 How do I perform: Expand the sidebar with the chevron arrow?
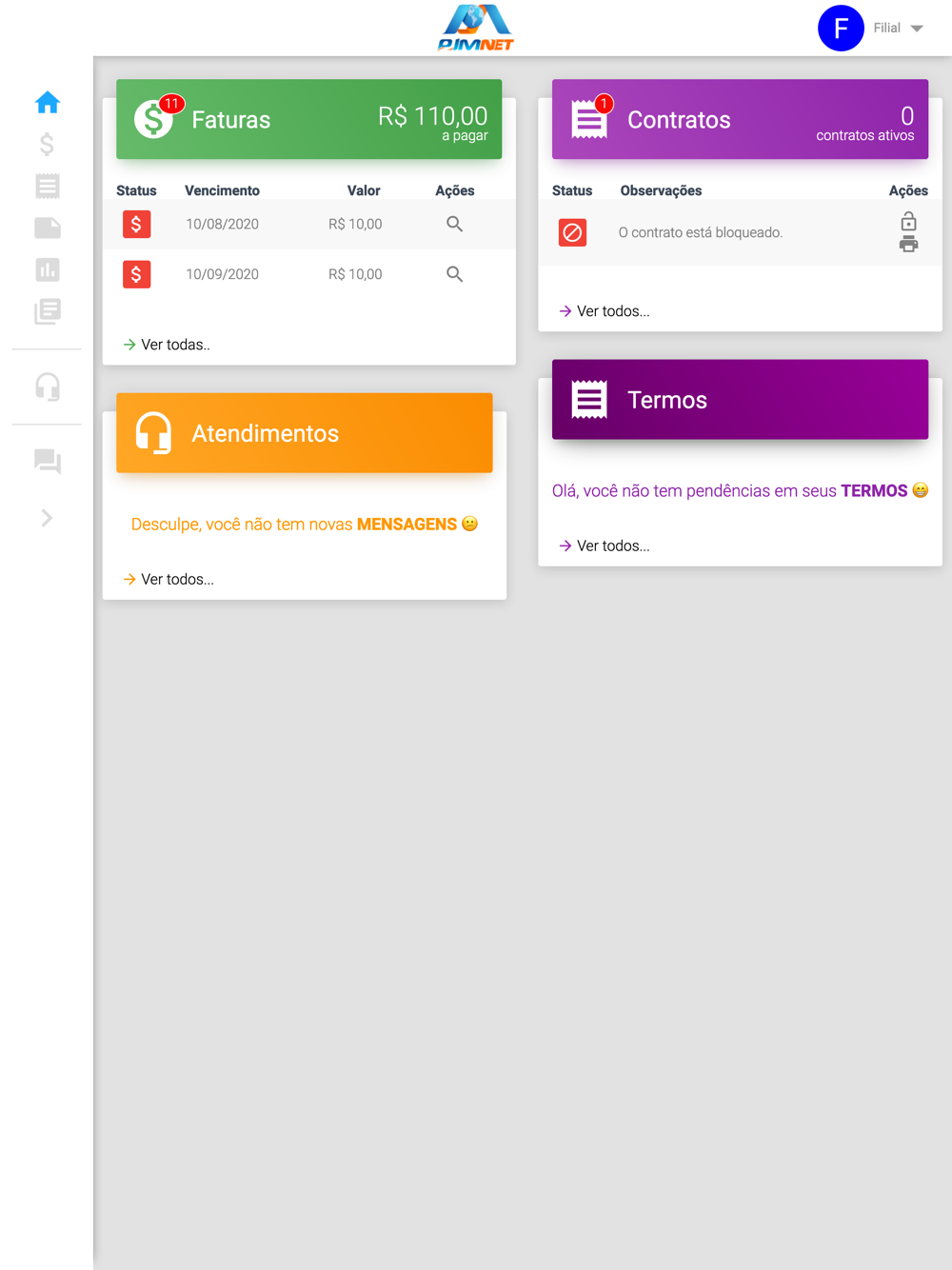[x=47, y=518]
